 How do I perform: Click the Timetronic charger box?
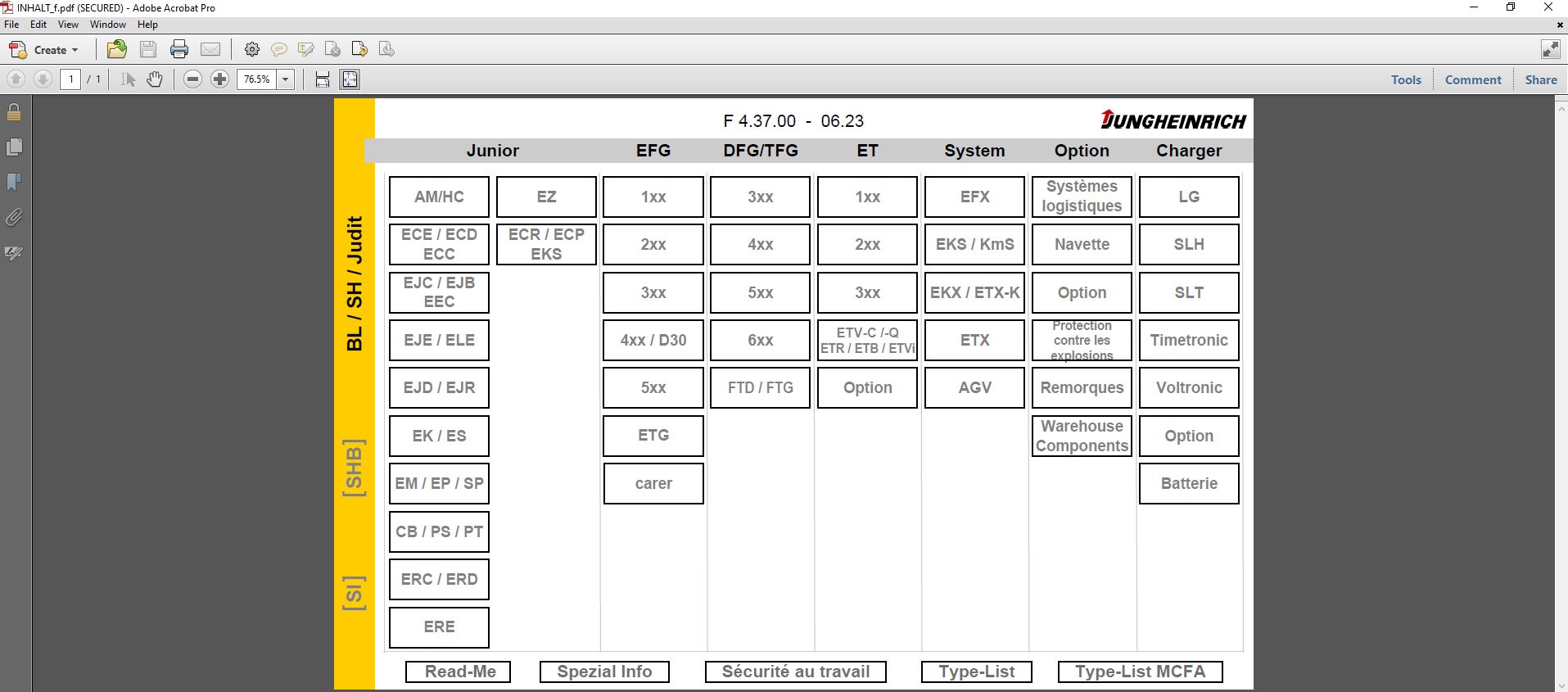tap(1189, 340)
